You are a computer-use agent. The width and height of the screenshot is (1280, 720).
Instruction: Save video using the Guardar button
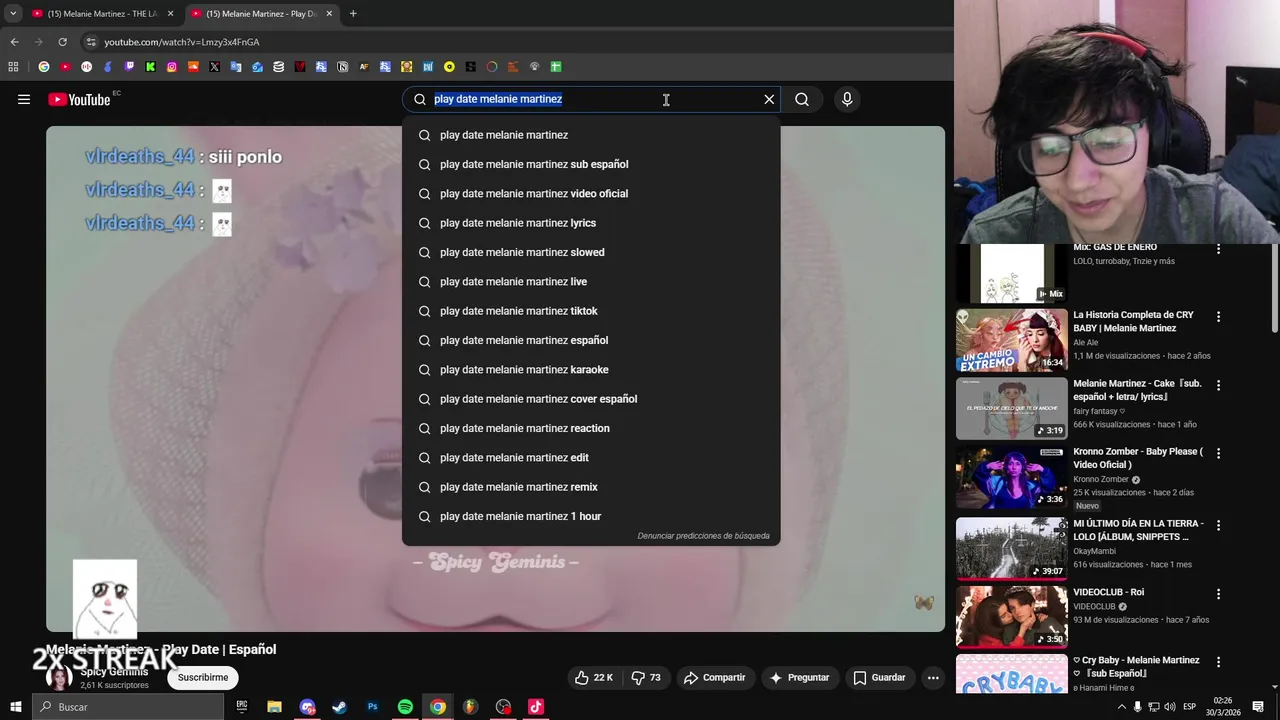tap(879, 677)
